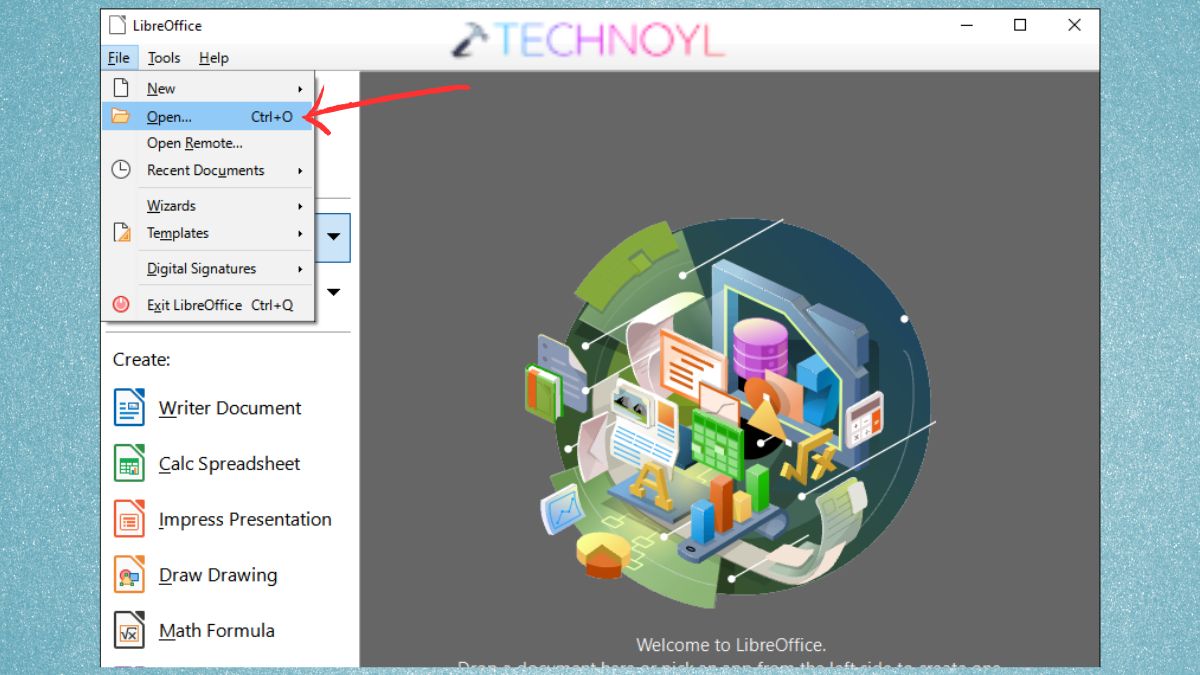Open the highlighted sidebar dropdown arrow
1200x675 pixels.
tap(334, 238)
